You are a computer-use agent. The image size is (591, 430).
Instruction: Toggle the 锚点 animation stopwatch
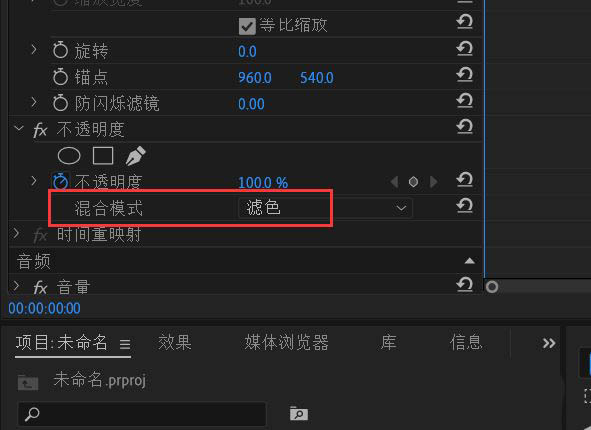[60, 77]
